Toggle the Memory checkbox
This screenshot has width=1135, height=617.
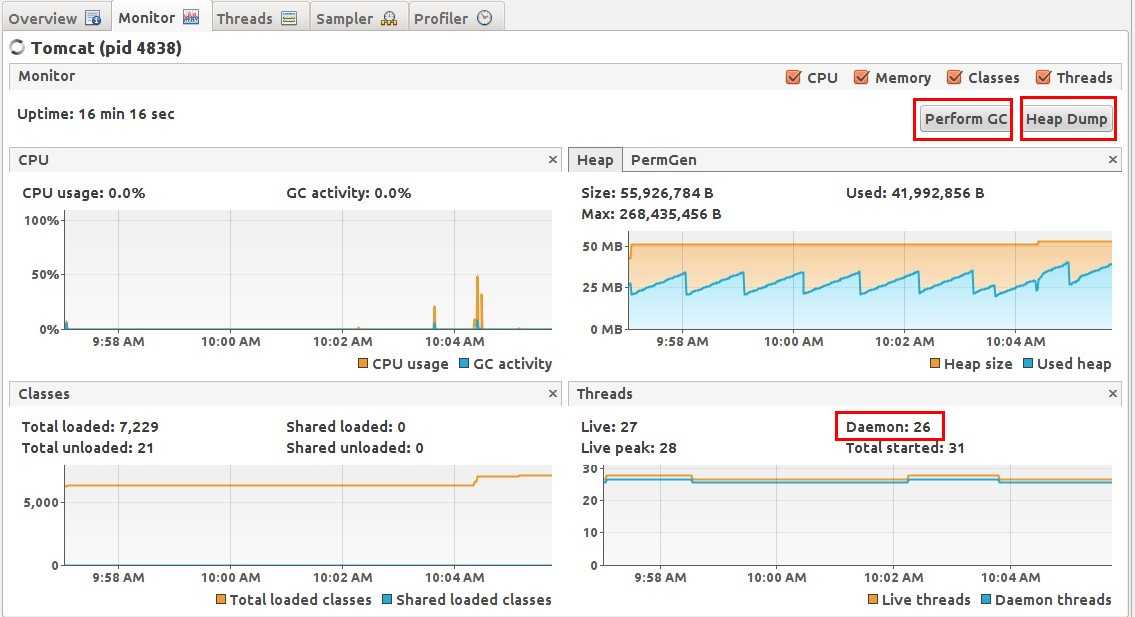tap(861, 77)
